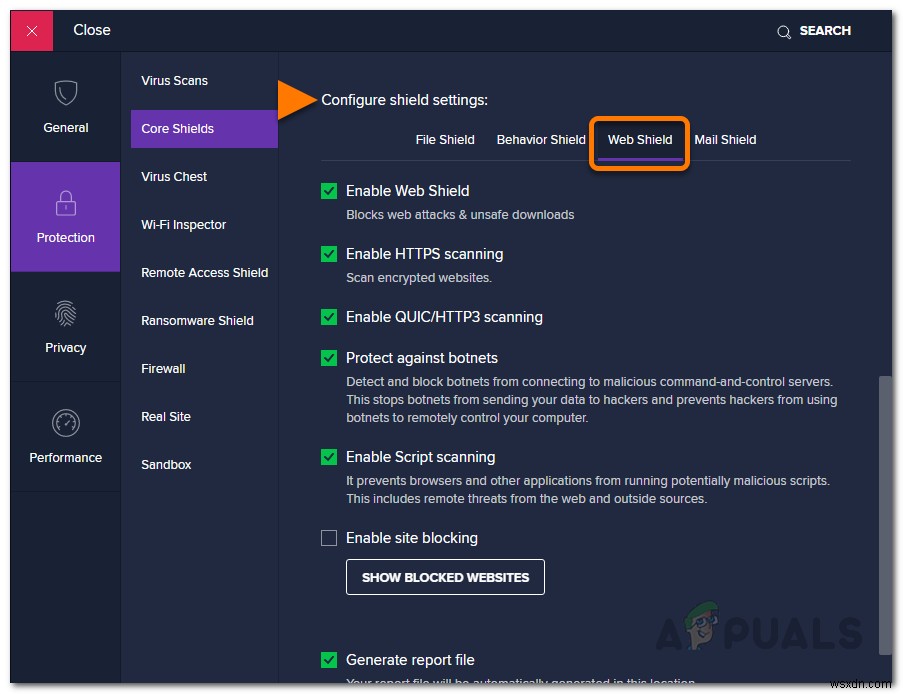Open Ransomware Shield settings
Image resolution: width=903 pixels, height=694 pixels.
coord(197,320)
